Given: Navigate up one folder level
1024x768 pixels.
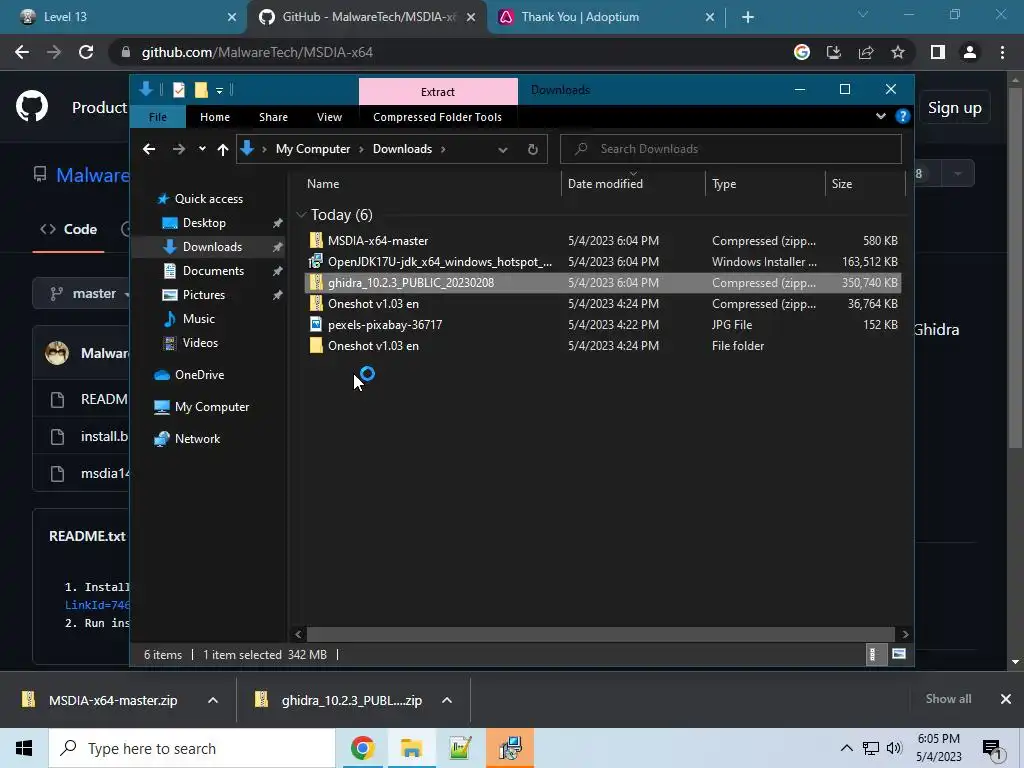Looking at the screenshot, I should pos(223,149).
